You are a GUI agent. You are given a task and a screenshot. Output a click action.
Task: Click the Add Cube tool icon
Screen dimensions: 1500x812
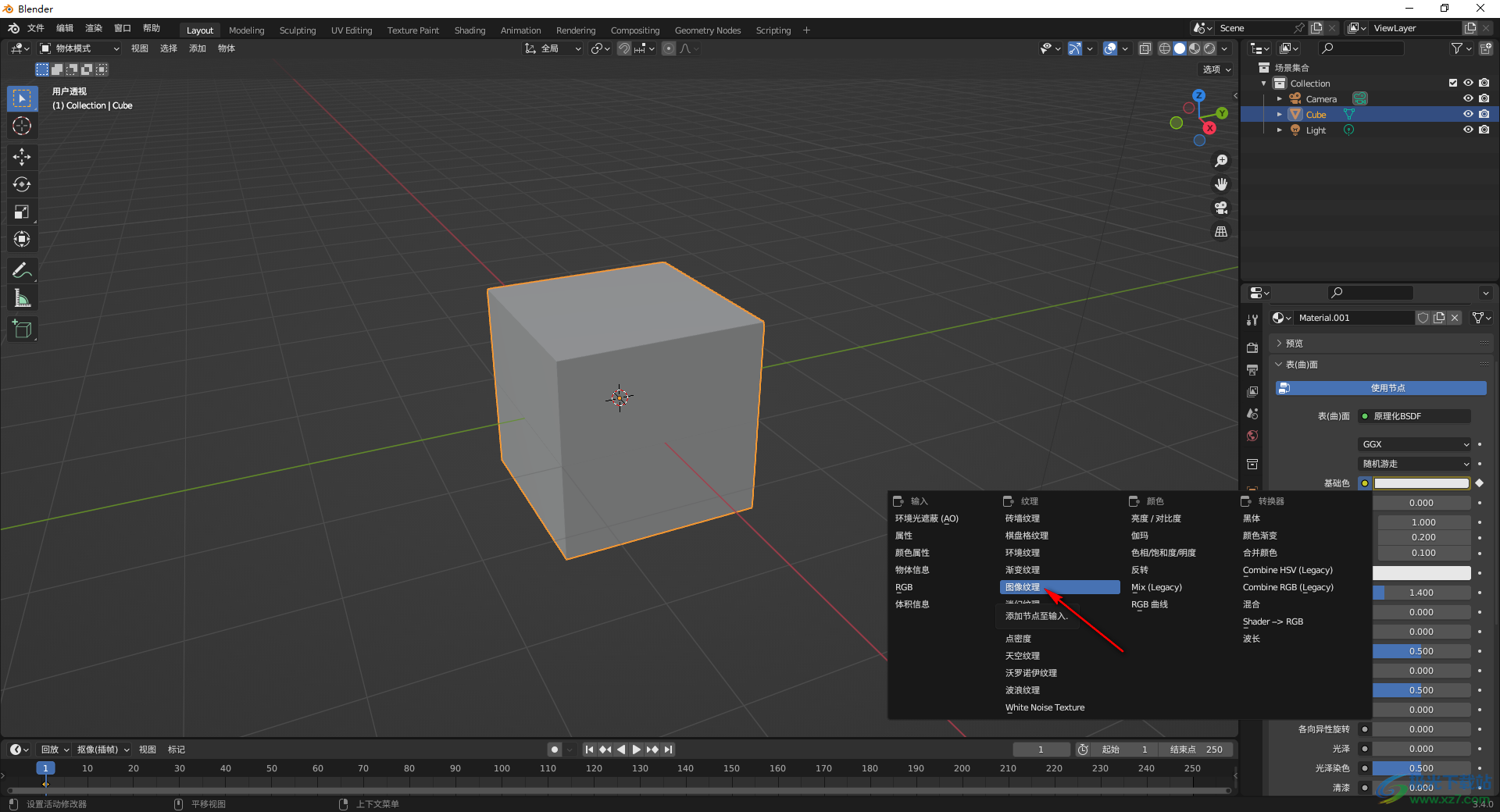[x=22, y=329]
